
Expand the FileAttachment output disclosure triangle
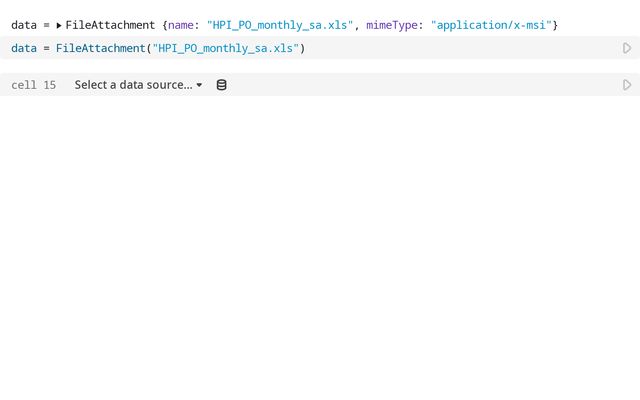[x=59, y=25]
